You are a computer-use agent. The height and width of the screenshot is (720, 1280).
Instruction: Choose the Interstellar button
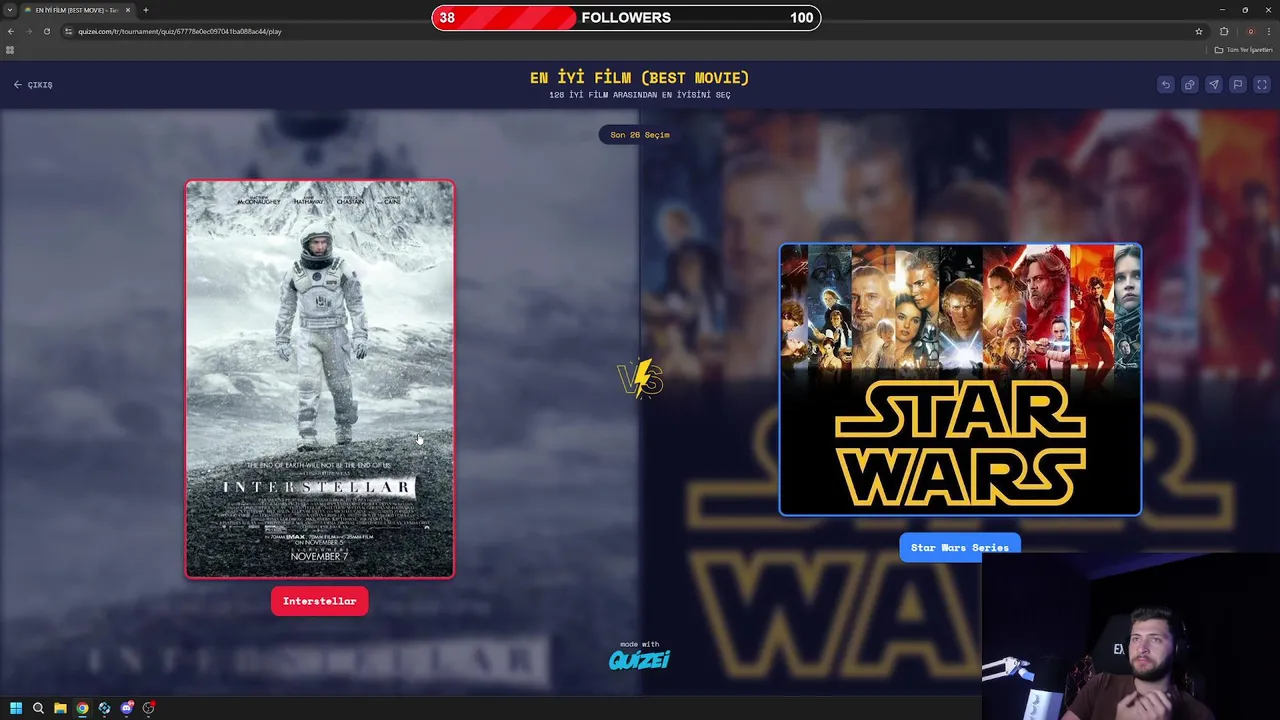tap(320, 601)
